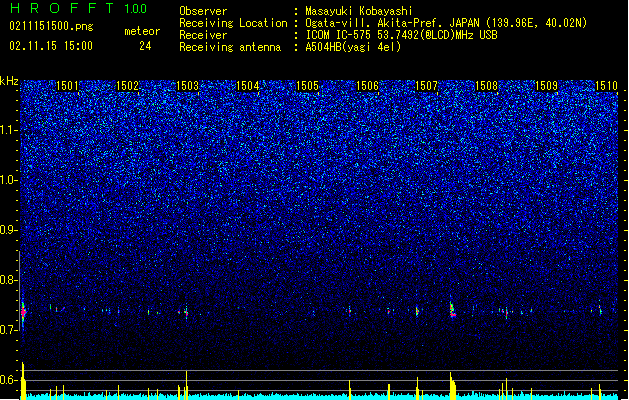Click the 'meteor' label
Image resolution: width=629 pixels, height=400 pixels.
coord(142,31)
